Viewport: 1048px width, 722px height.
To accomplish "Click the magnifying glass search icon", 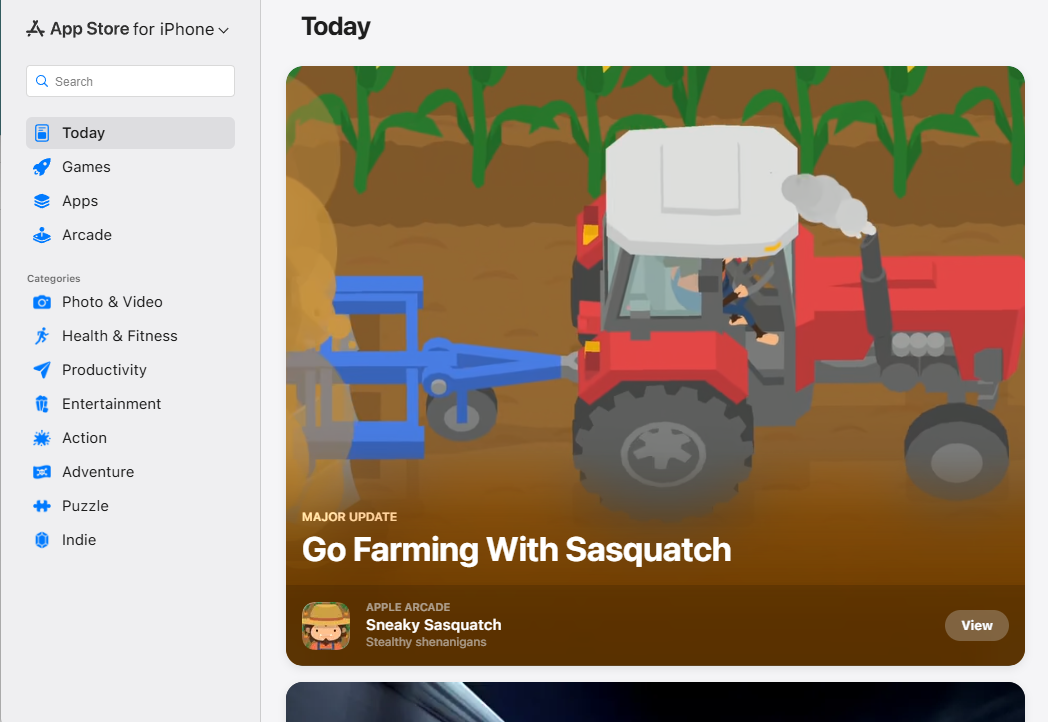I will (42, 82).
